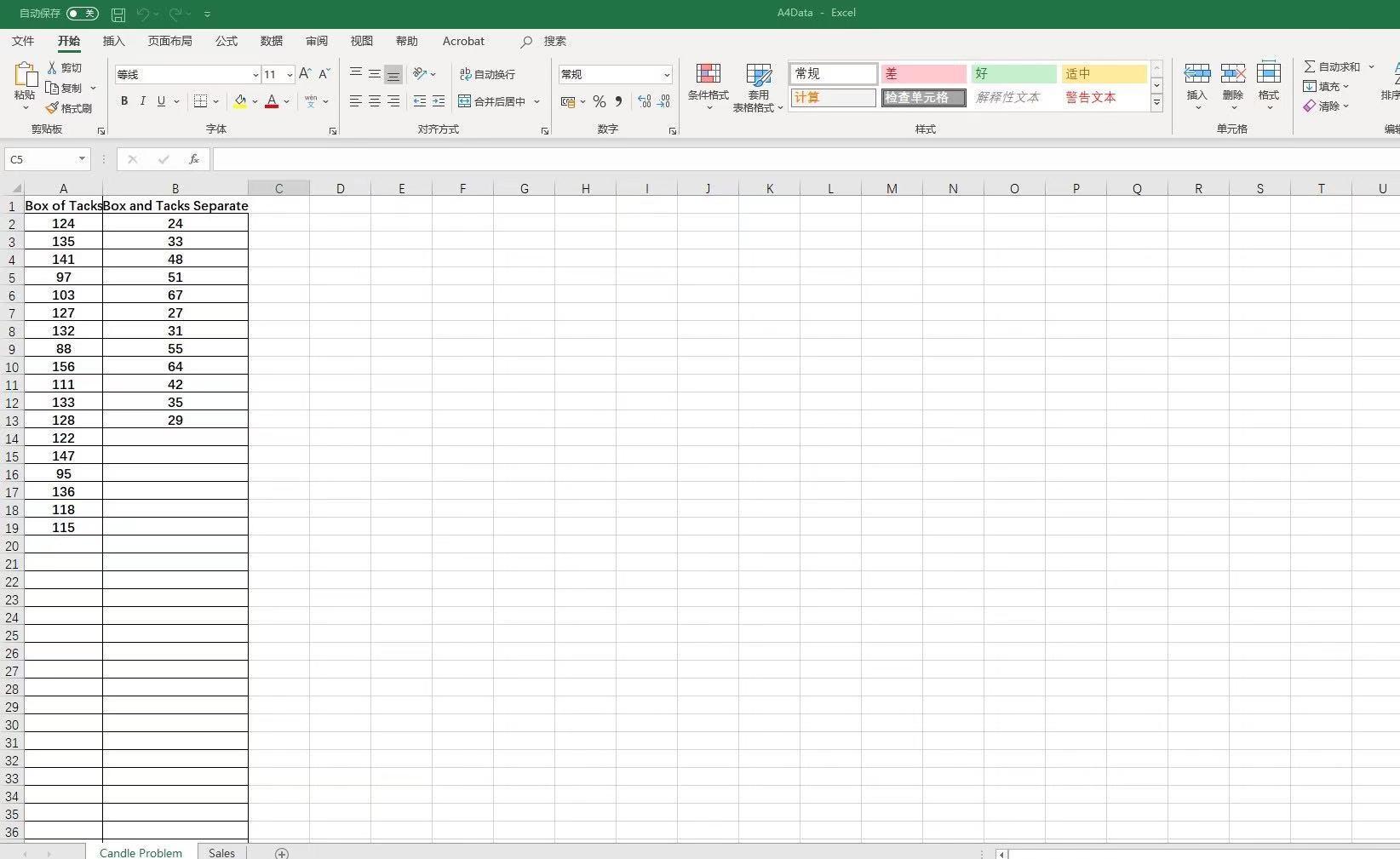Switch to the 插入 ribbon tab
This screenshot has height=859, width=1400.
tap(114, 41)
